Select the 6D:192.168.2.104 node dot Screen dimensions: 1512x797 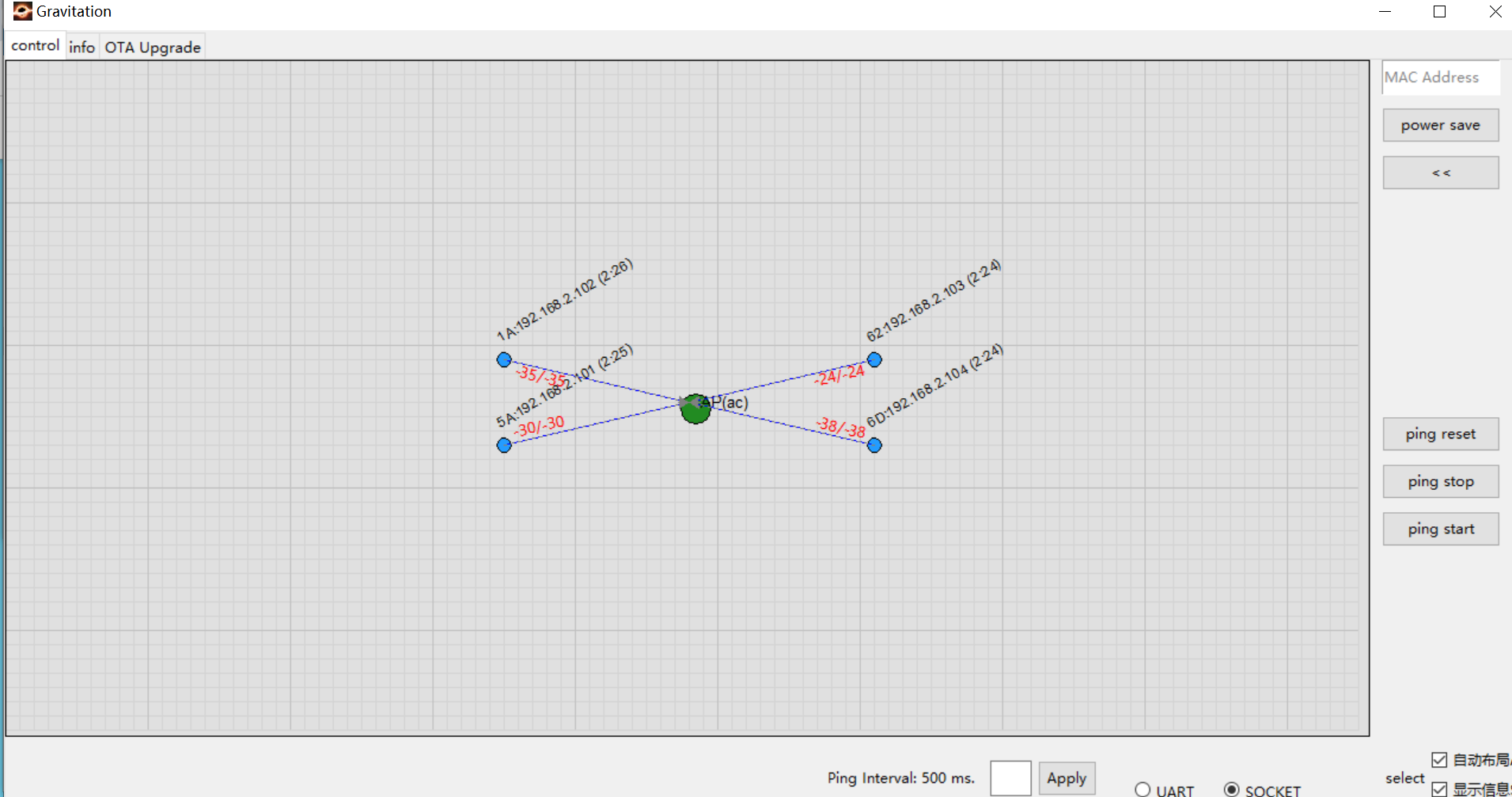click(x=874, y=446)
